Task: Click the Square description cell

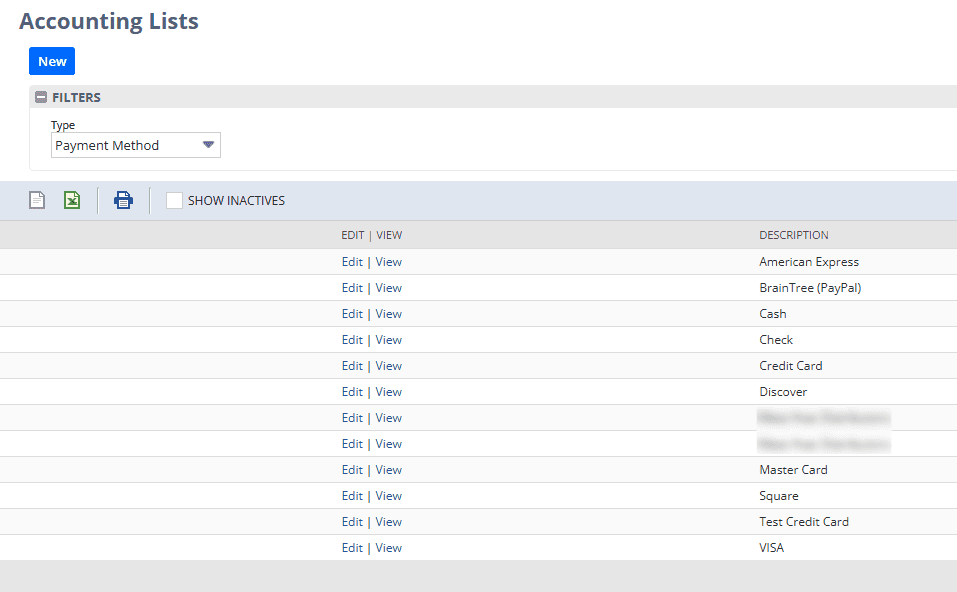Action: pyautogui.click(x=779, y=496)
